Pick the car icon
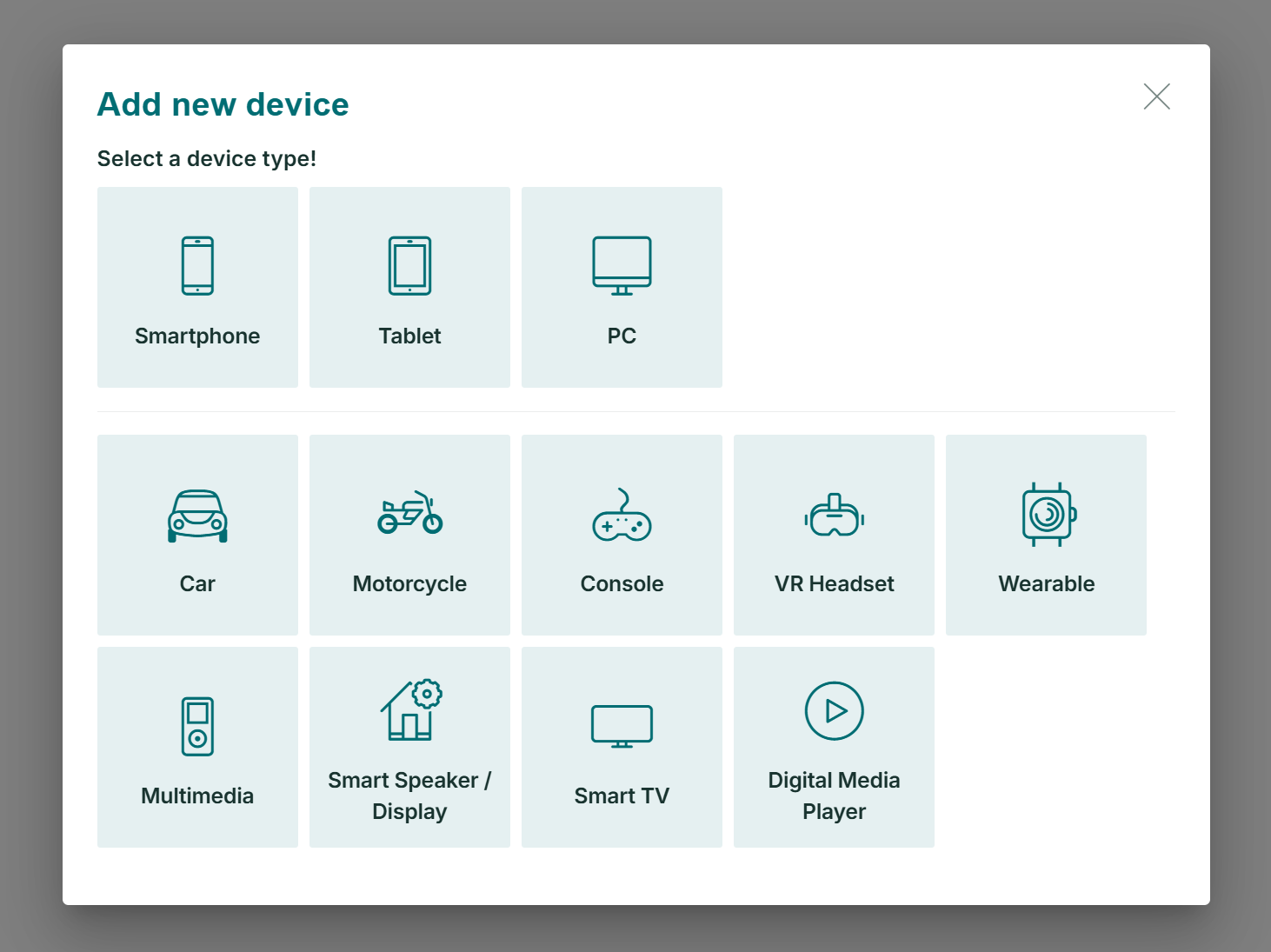 tap(197, 516)
